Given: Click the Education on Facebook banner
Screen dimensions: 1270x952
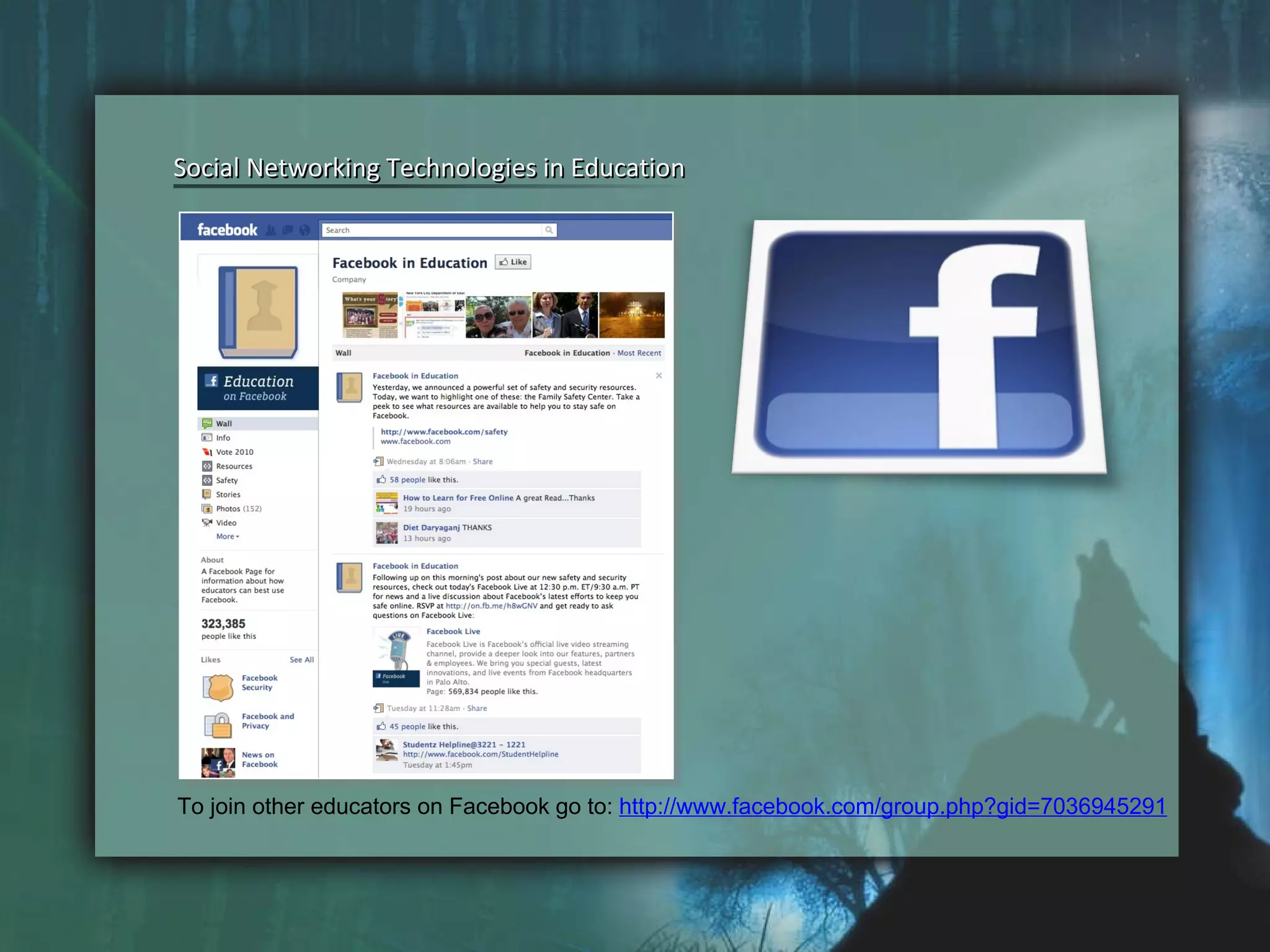Looking at the screenshot, I should 257,388.
